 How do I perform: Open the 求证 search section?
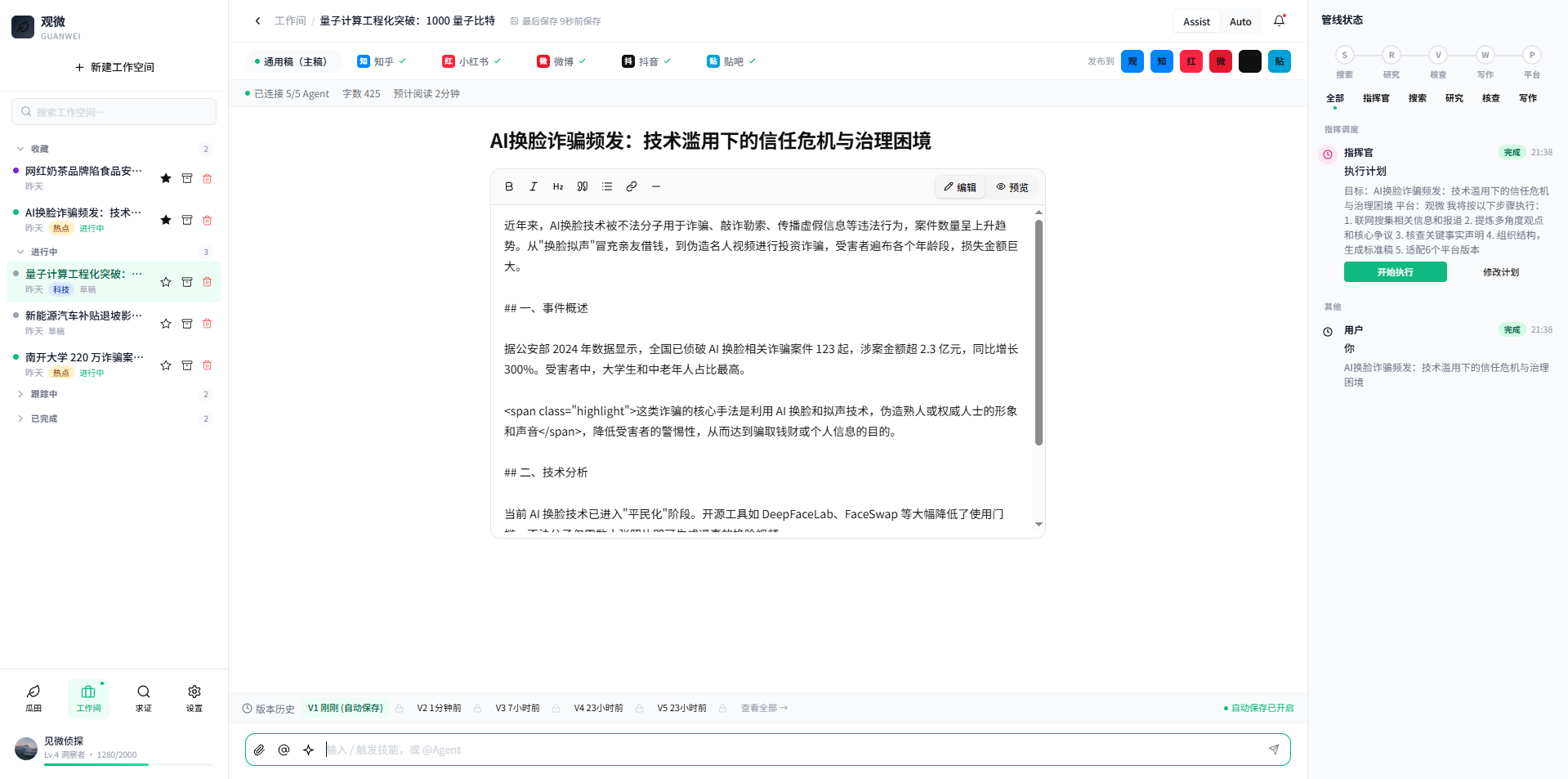click(x=144, y=698)
